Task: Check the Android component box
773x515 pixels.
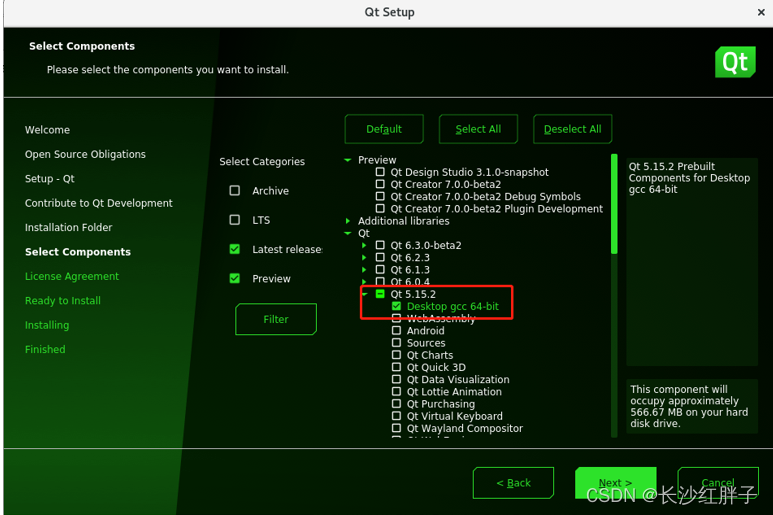Action: click(x=396, y=331)
